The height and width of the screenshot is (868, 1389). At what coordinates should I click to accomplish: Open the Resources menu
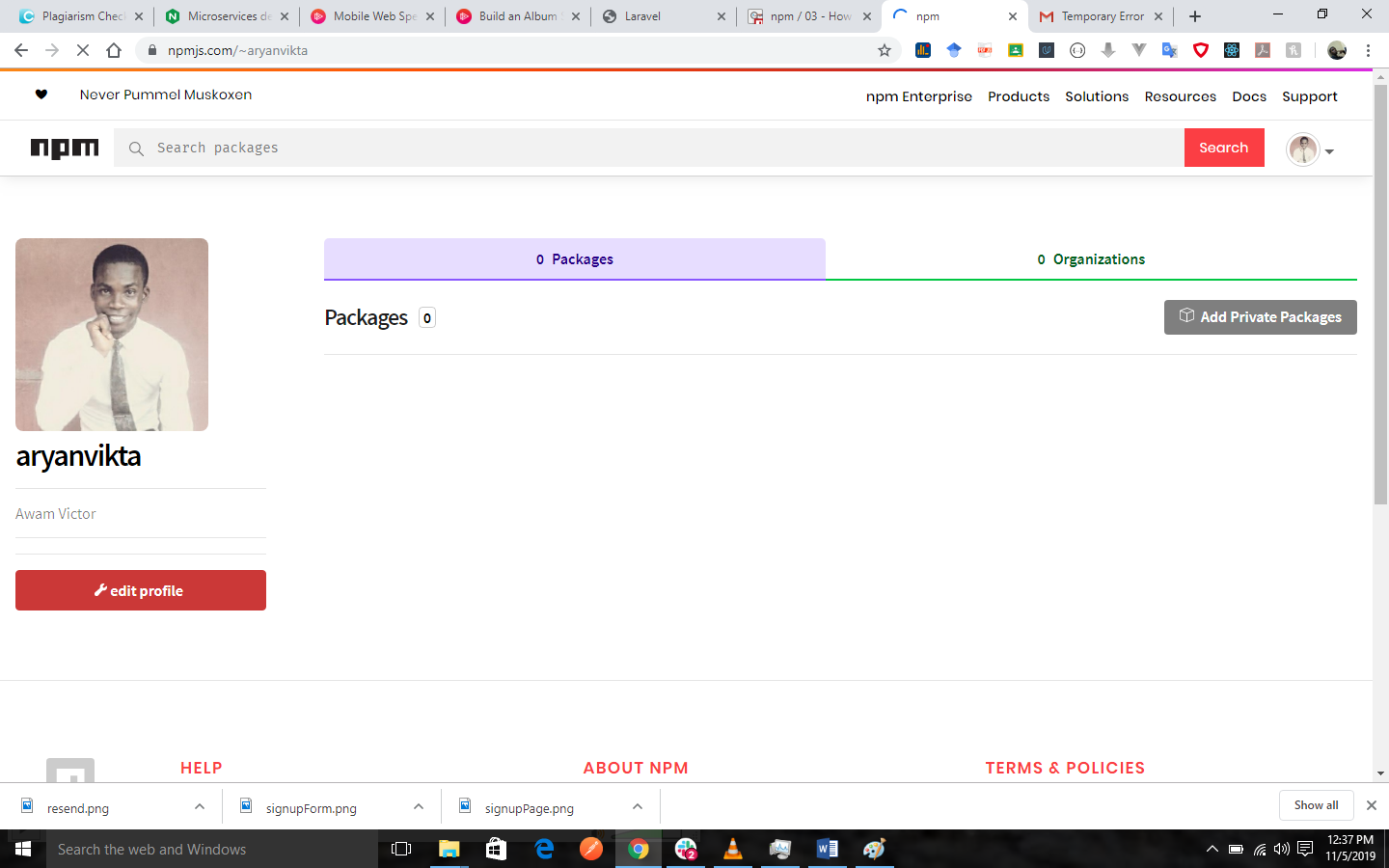click(1181, 96)
